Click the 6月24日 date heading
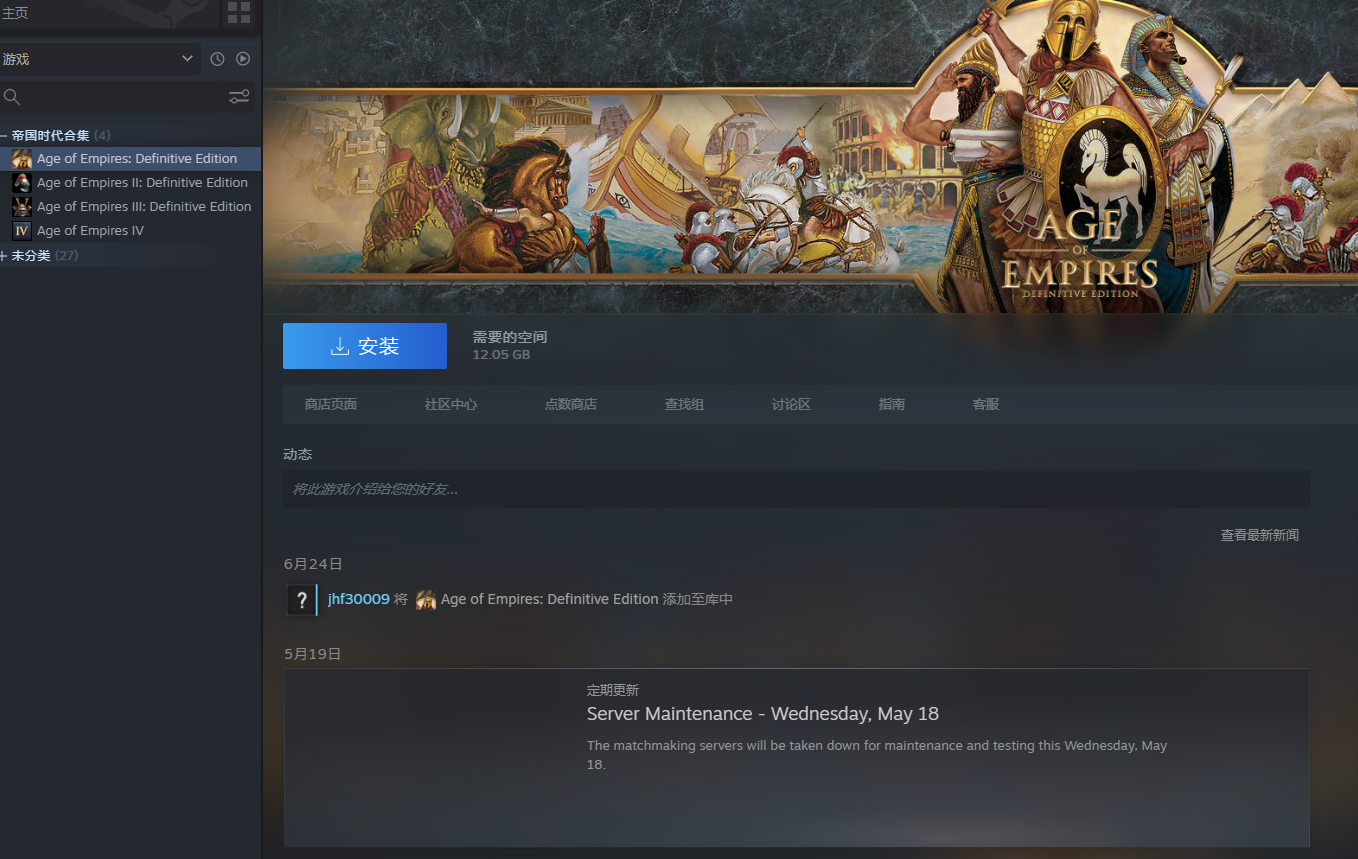 313,564
